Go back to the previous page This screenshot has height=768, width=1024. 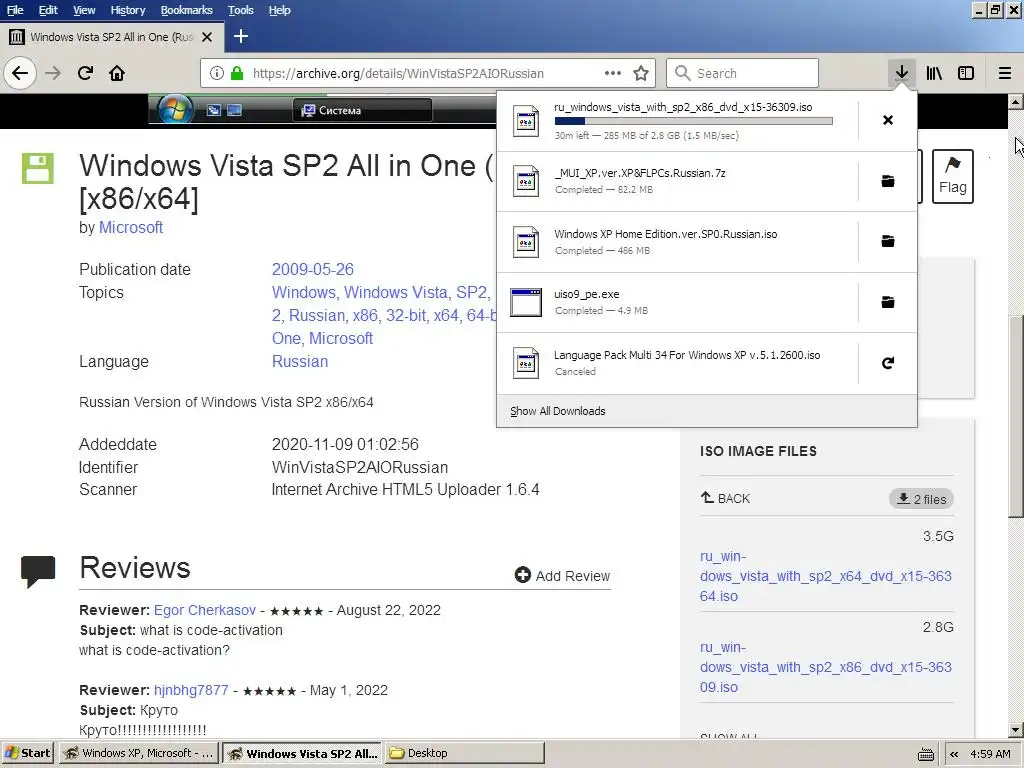tap(20, 73)
